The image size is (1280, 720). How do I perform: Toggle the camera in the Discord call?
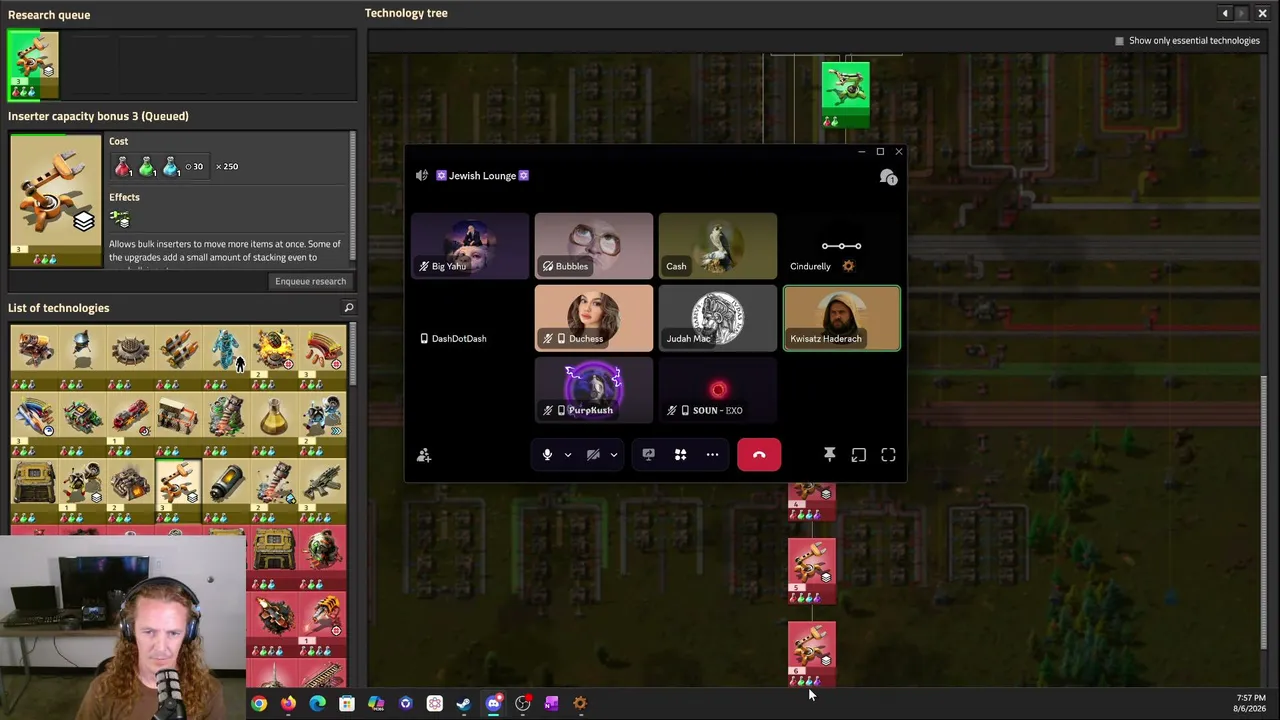[x=593, y=455]
